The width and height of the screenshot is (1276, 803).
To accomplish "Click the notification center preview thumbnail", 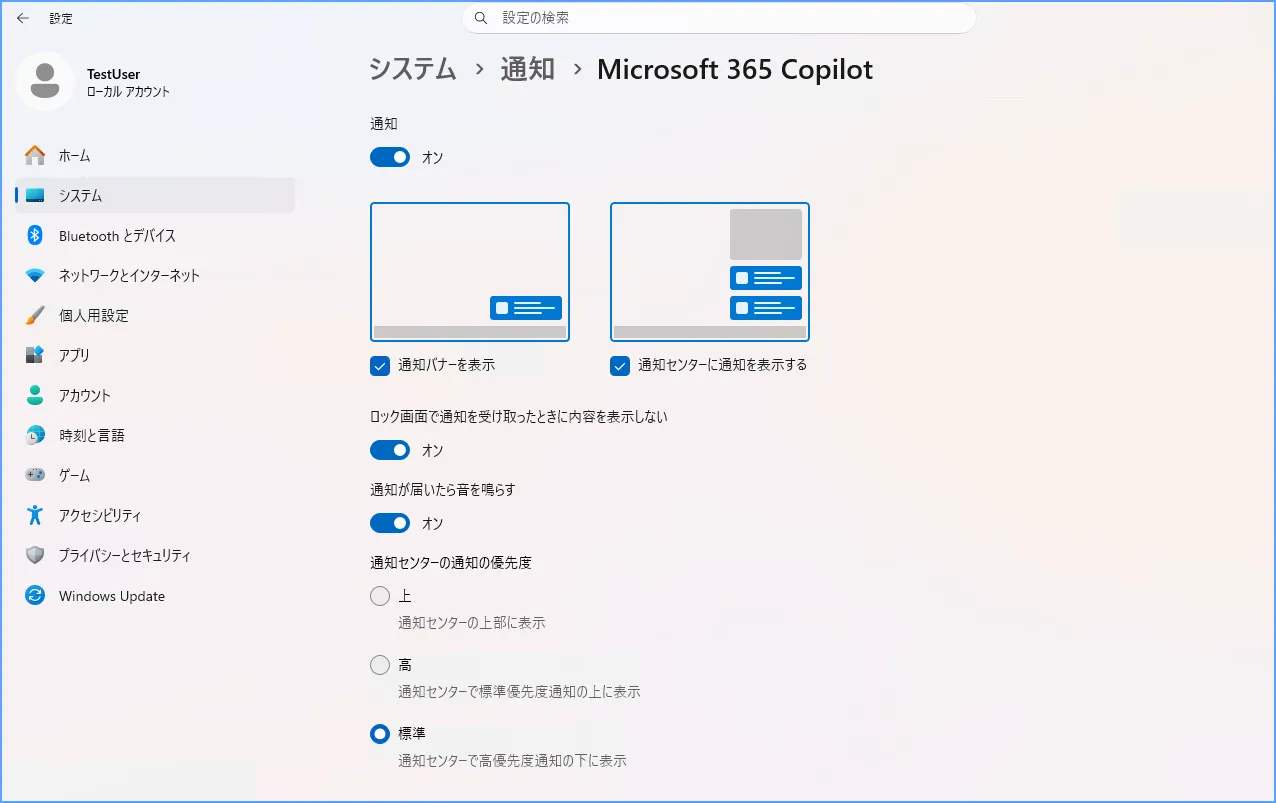I will tap(710, 272).
